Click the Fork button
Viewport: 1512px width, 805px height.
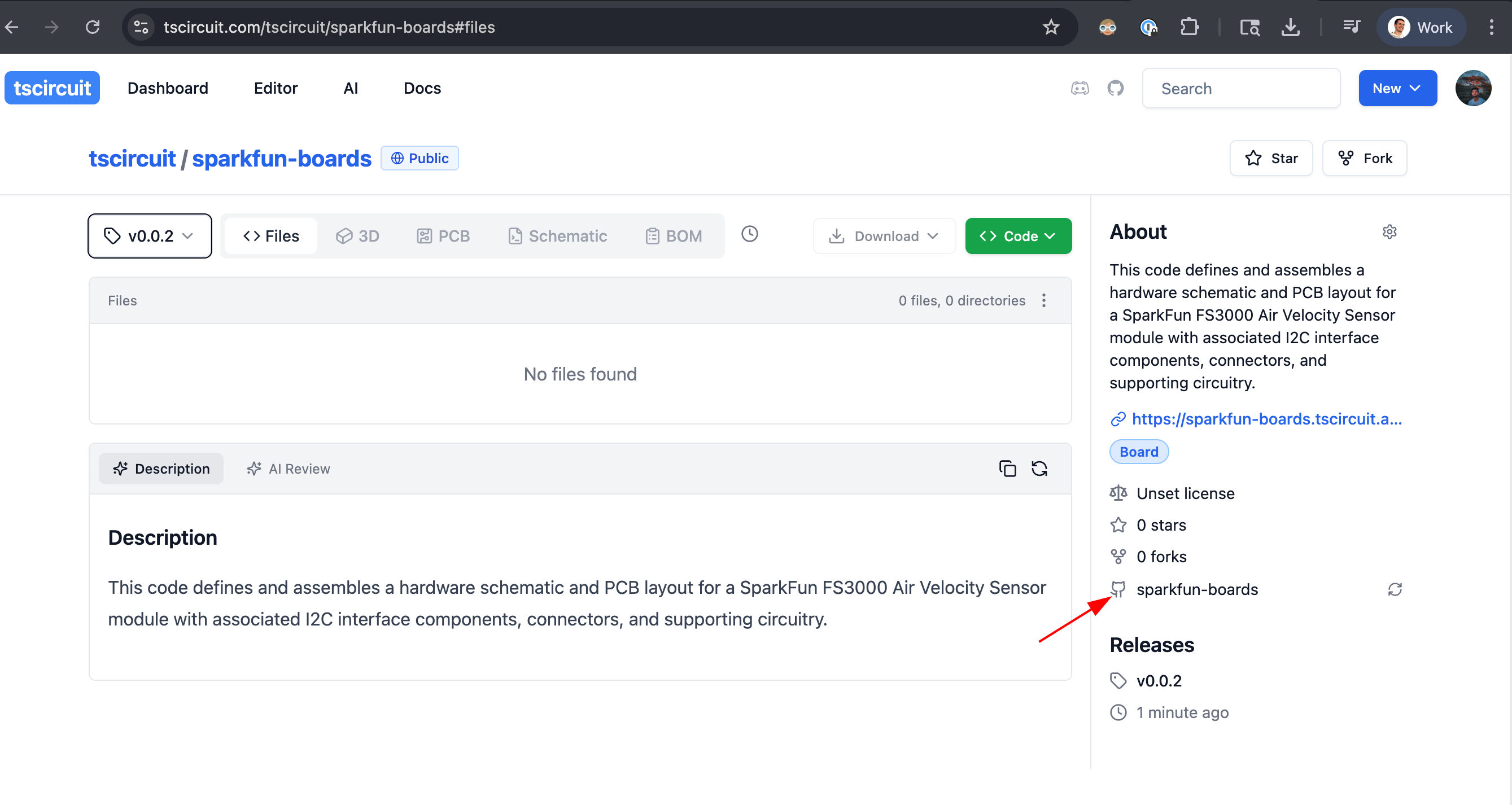(1364, 158)
